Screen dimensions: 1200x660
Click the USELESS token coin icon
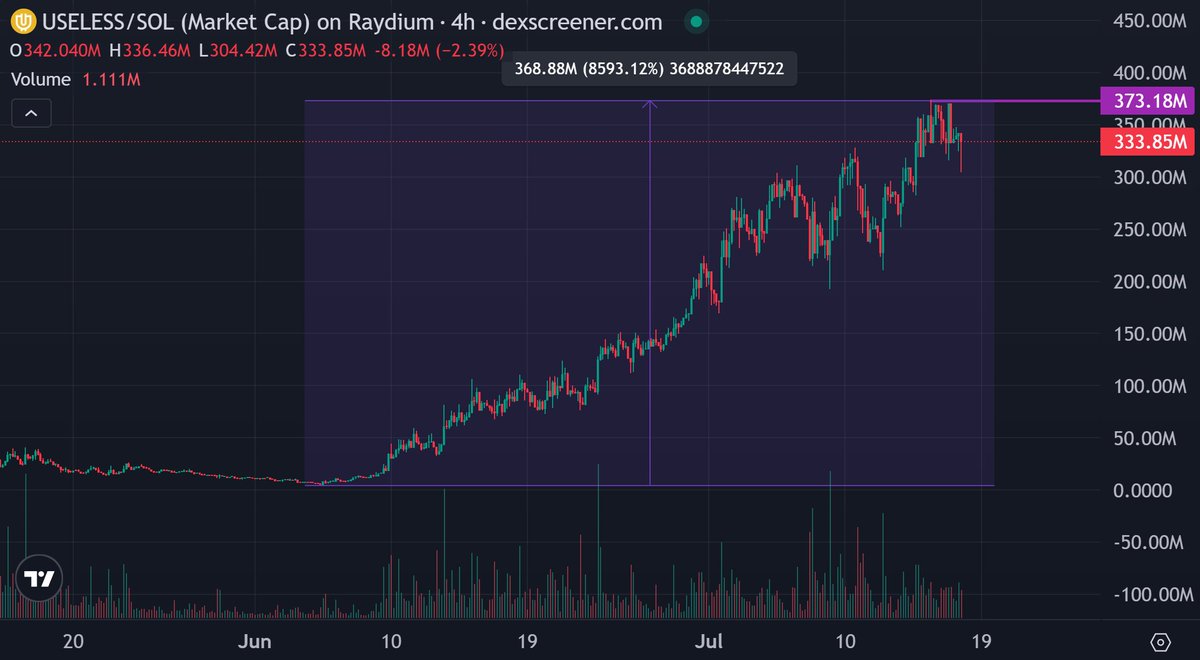click(24, 21)
